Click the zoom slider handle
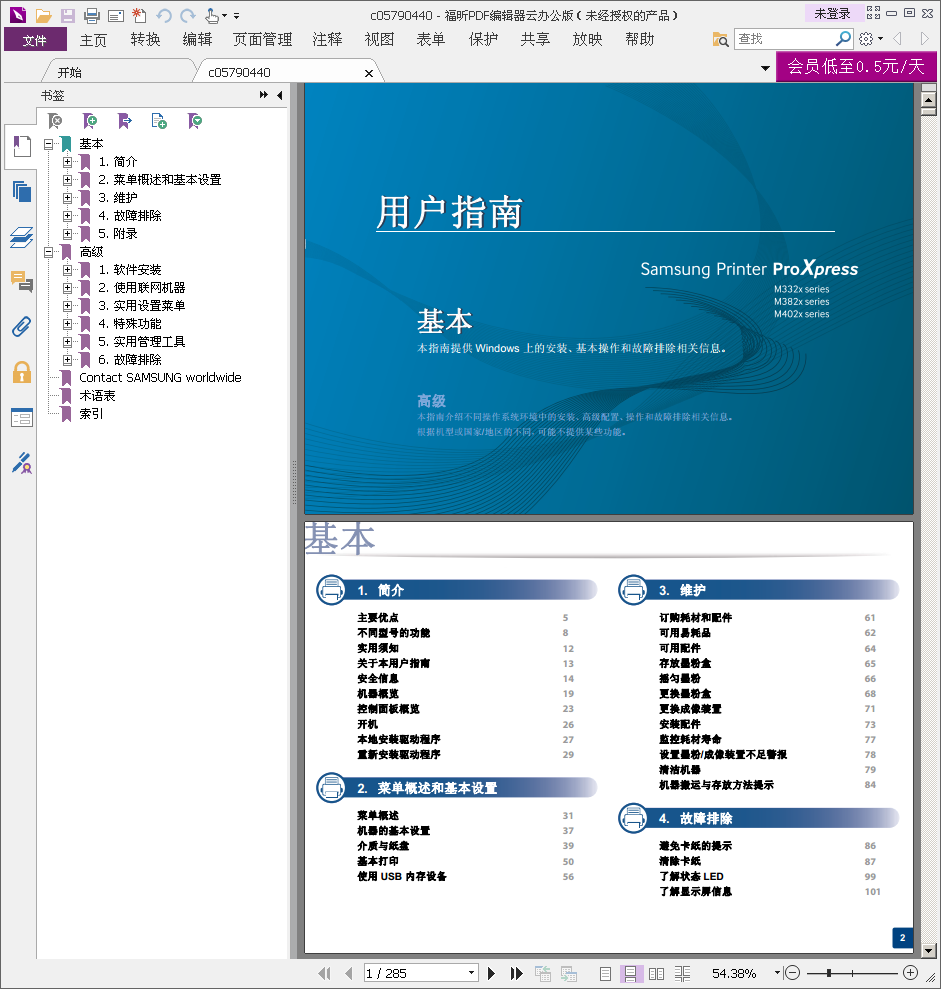Screen dimensions: 941x989 point(829,973)
